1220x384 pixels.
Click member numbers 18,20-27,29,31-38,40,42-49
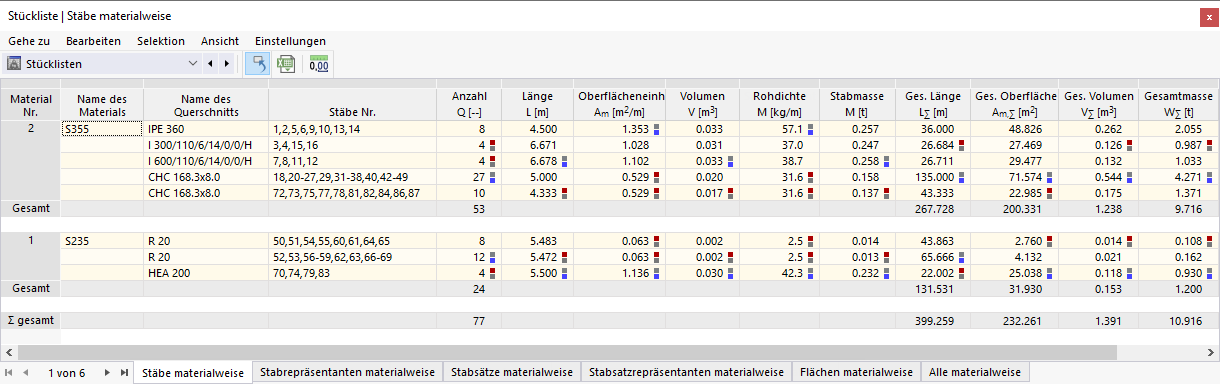point(353,177)
